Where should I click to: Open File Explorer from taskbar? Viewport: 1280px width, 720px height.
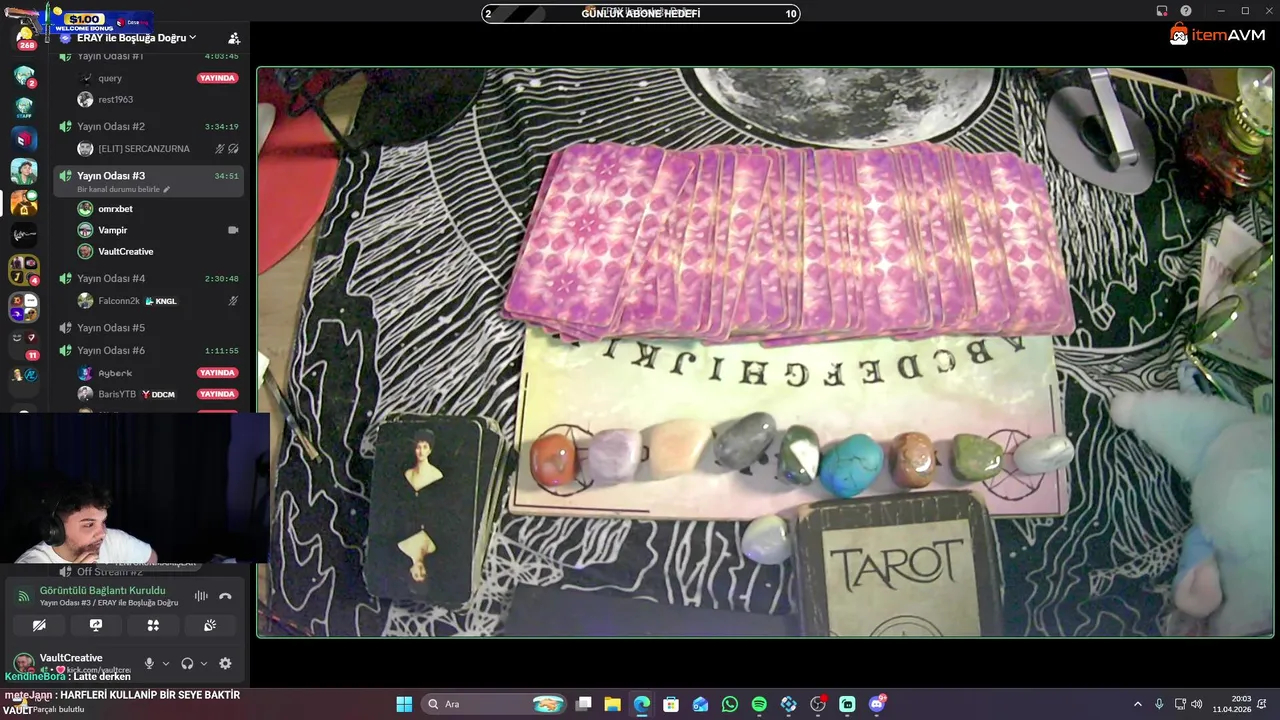(x=613, y=704)
